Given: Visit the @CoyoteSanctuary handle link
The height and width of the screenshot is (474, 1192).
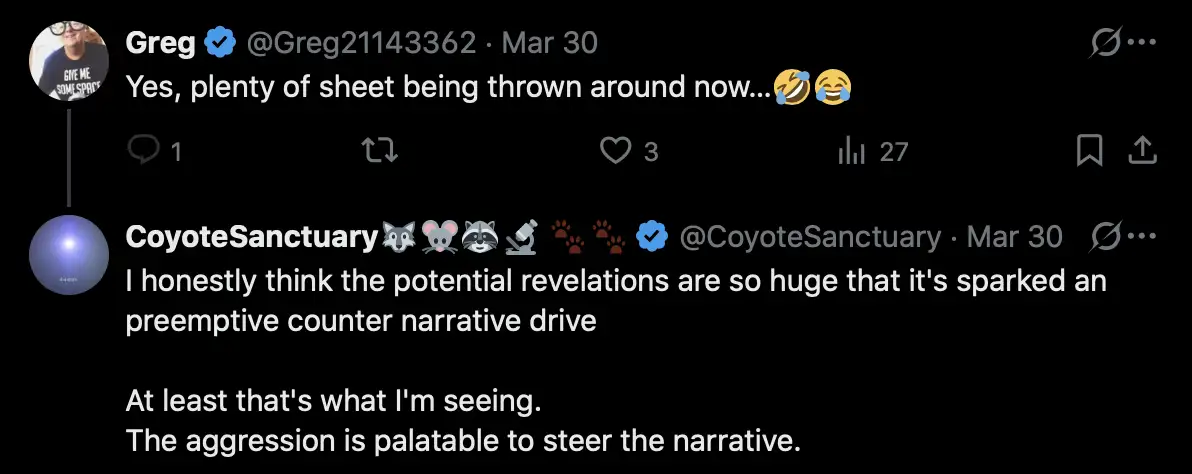Looking at the screenshot, I should (810, 237).
